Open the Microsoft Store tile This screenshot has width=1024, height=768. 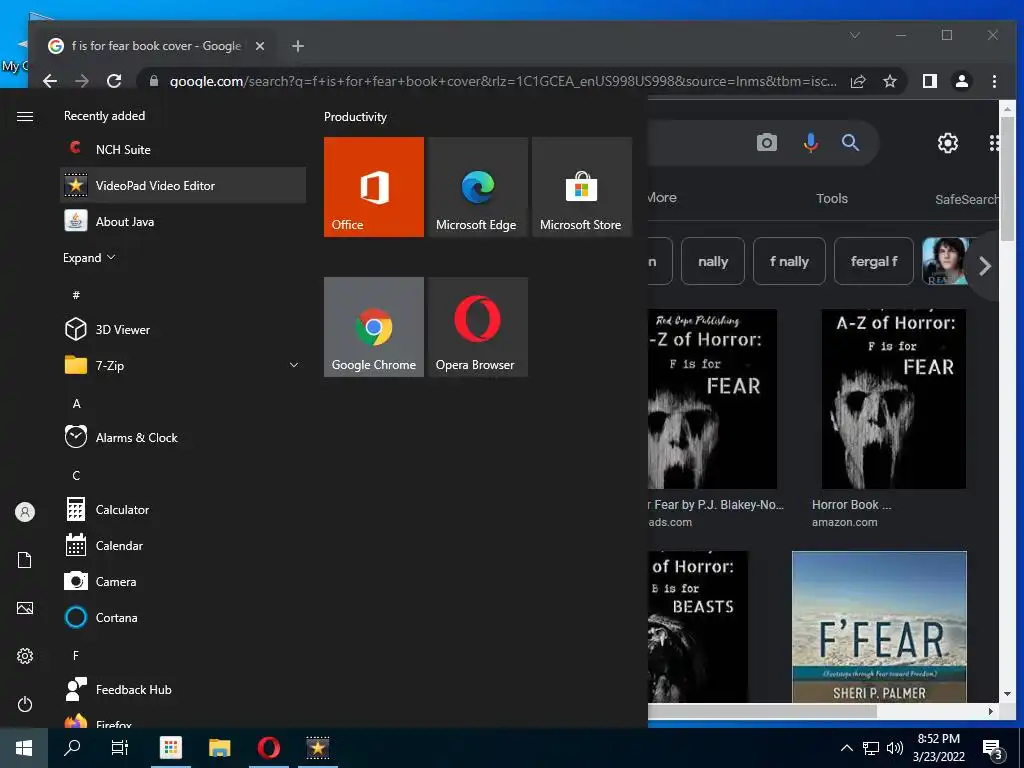pos(582,187)
